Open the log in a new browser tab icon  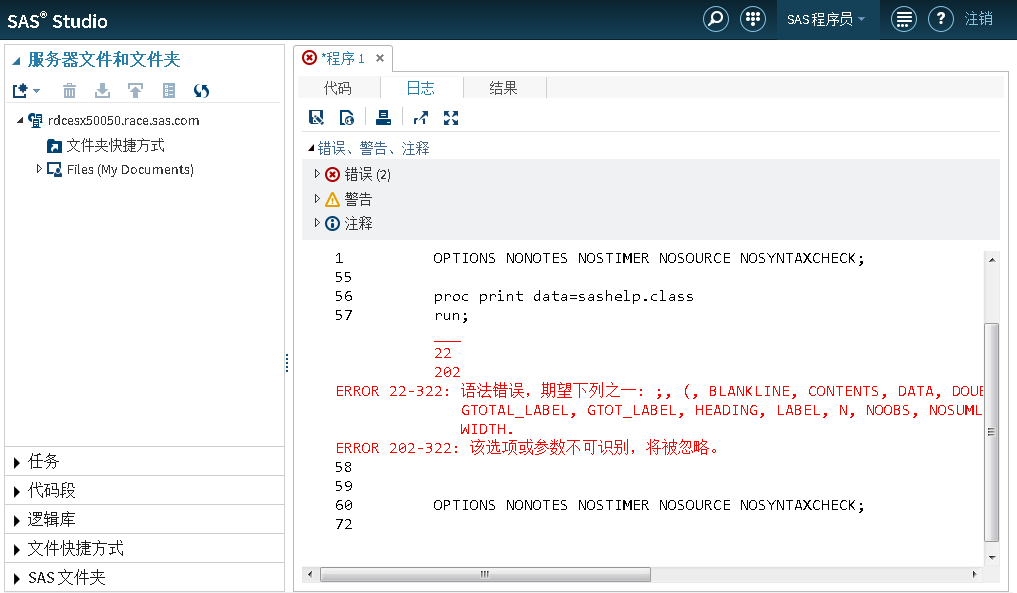click(x=420, y=118)
